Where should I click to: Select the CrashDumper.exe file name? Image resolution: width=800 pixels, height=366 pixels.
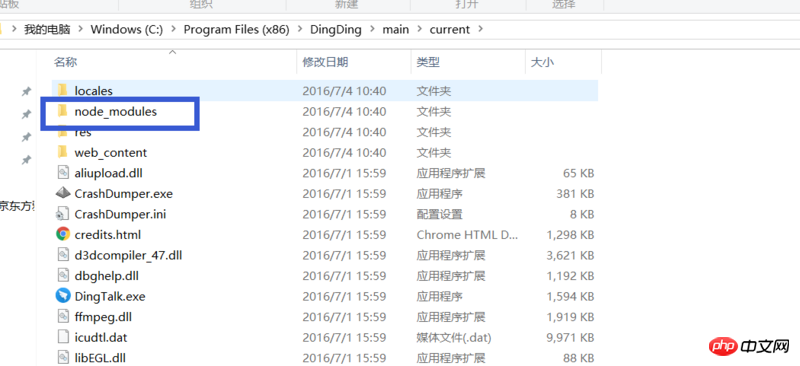click(x=123, y=194)
